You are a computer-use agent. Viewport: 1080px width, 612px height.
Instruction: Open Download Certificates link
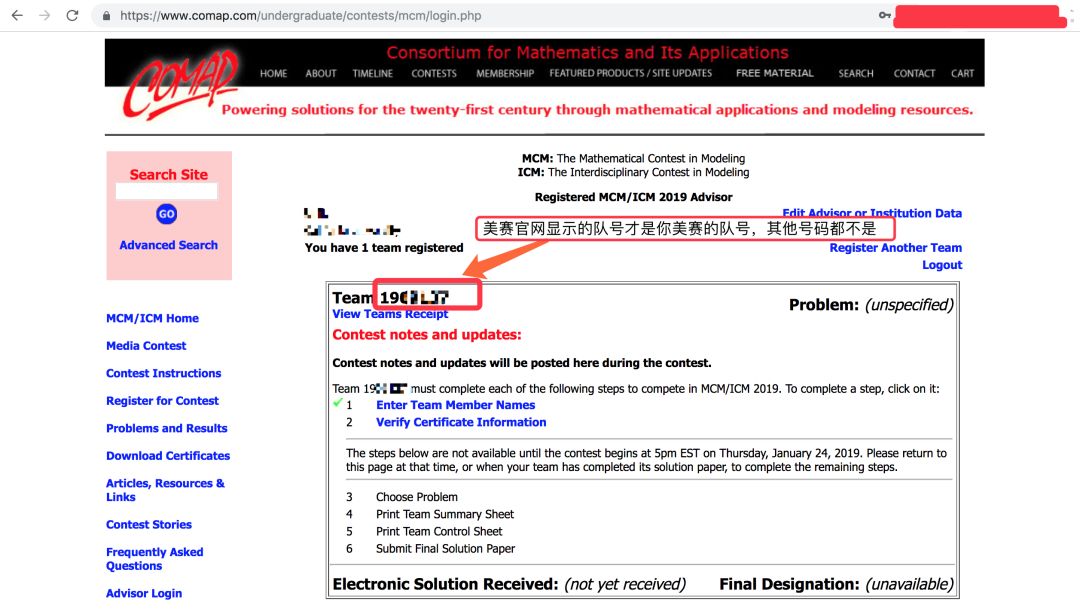(x=168, y=456)
